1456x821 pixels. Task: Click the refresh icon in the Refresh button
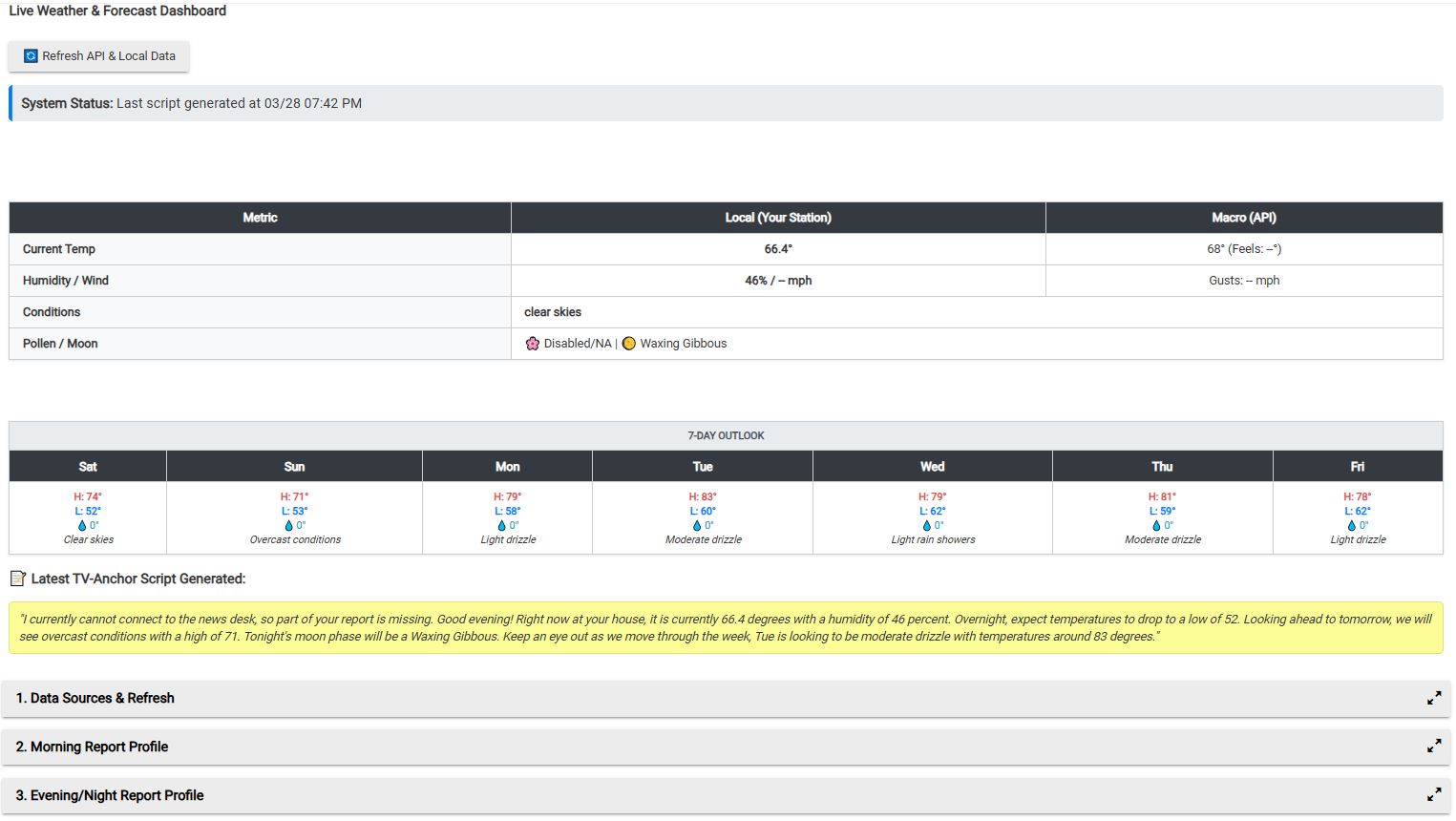(x=31, y=56)
